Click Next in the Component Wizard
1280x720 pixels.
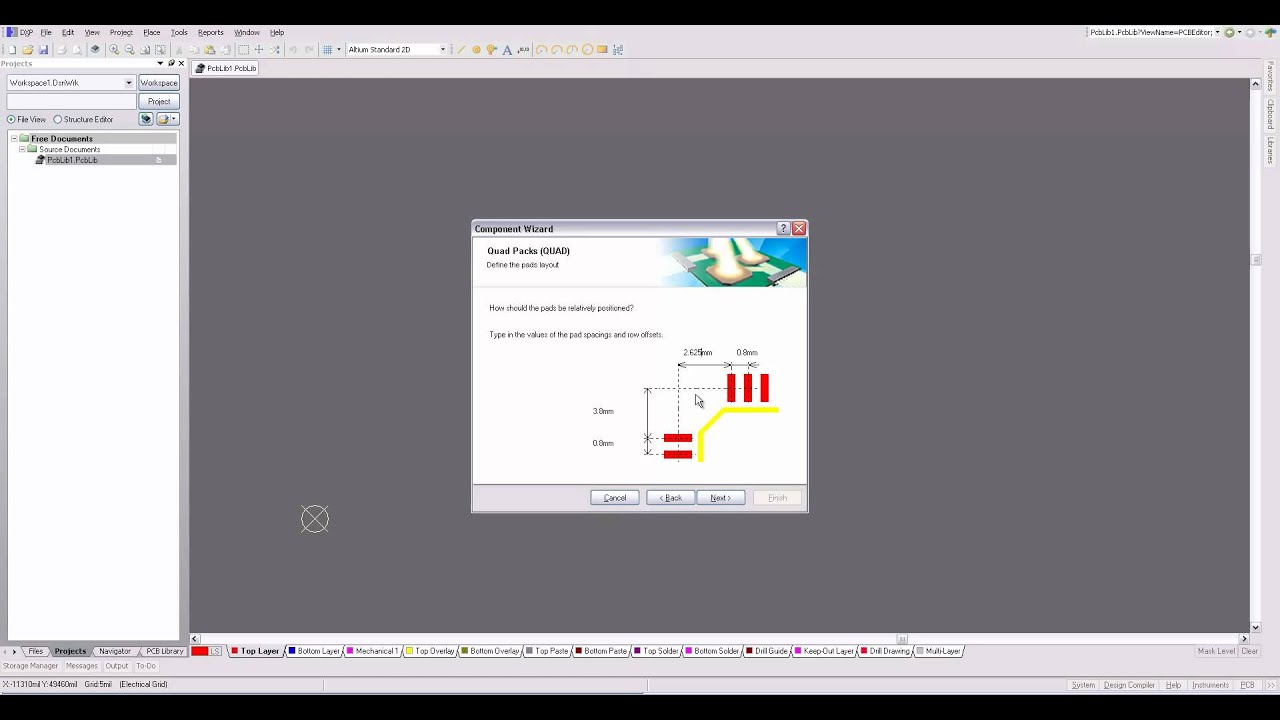pos(721,498)
